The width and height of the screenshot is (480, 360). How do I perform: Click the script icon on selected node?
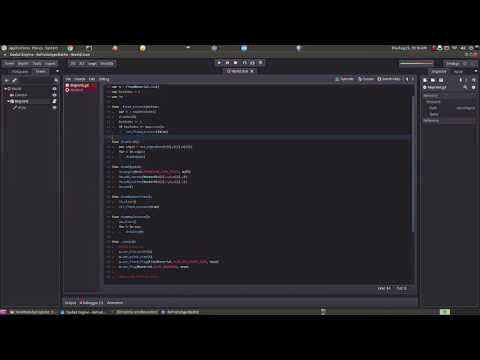54,101
